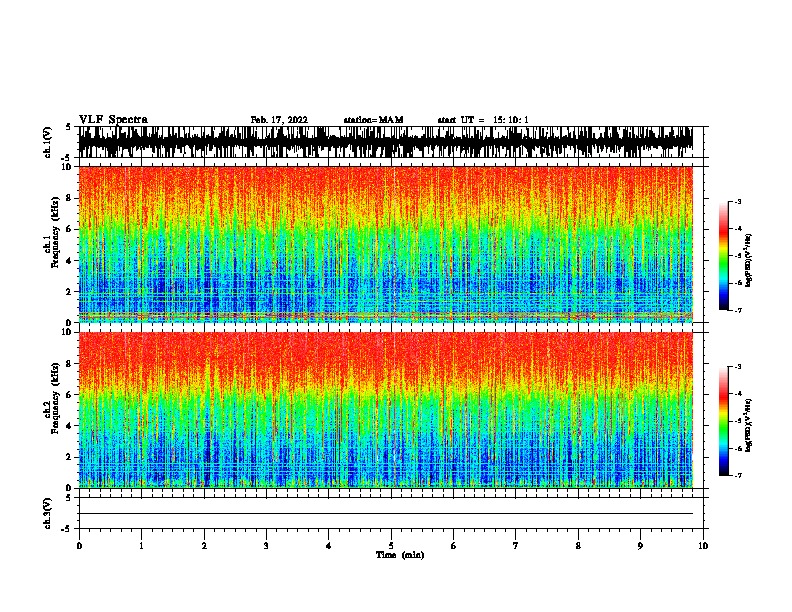
Task: Click the 8 kHz tick on ch.2 spectrogram
Action: (x=70, y=364)
